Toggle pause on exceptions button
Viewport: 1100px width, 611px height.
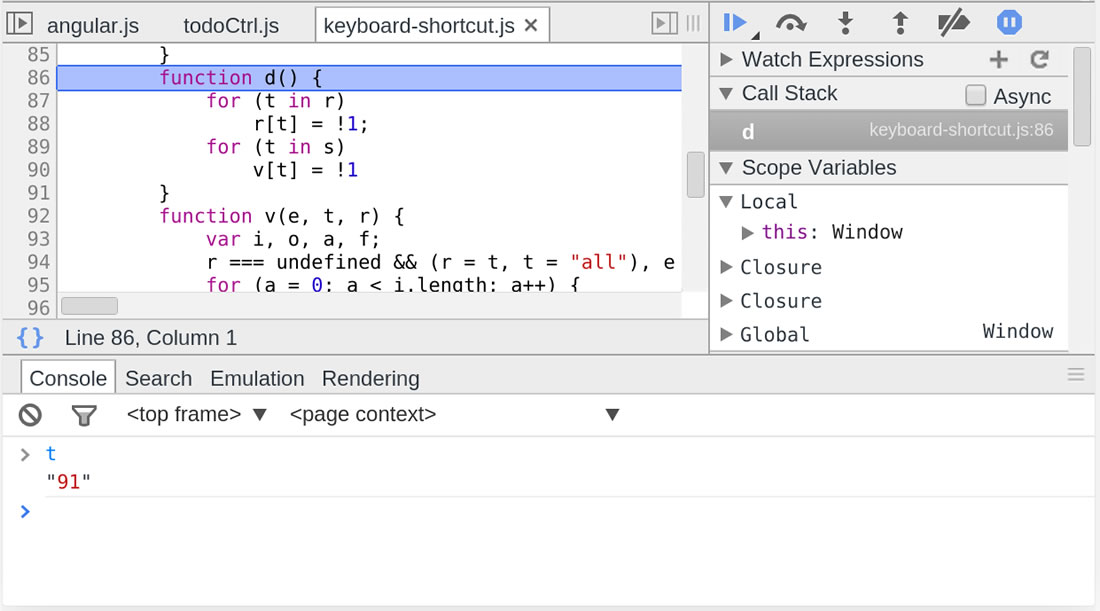pyautogui.click(x=1009, y=23)
